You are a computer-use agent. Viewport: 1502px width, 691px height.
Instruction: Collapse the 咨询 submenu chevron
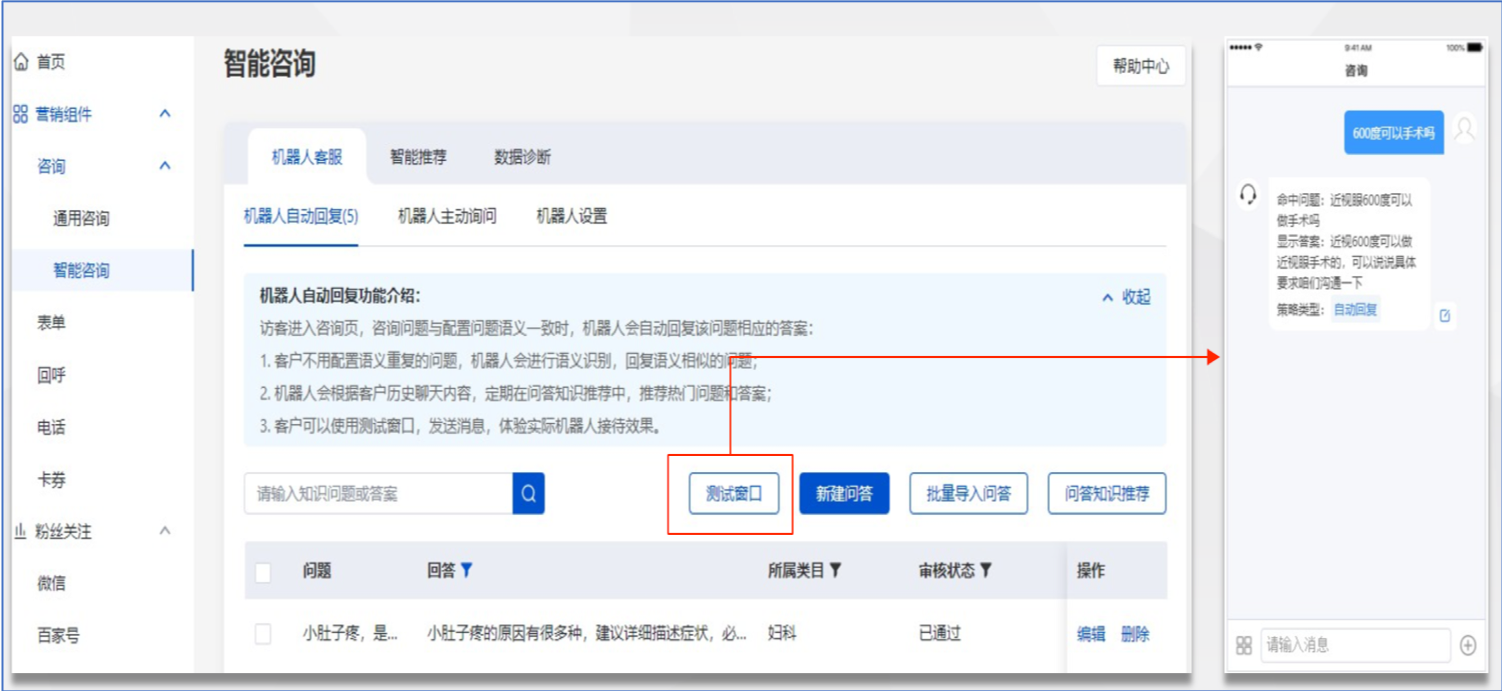point(165,166)
